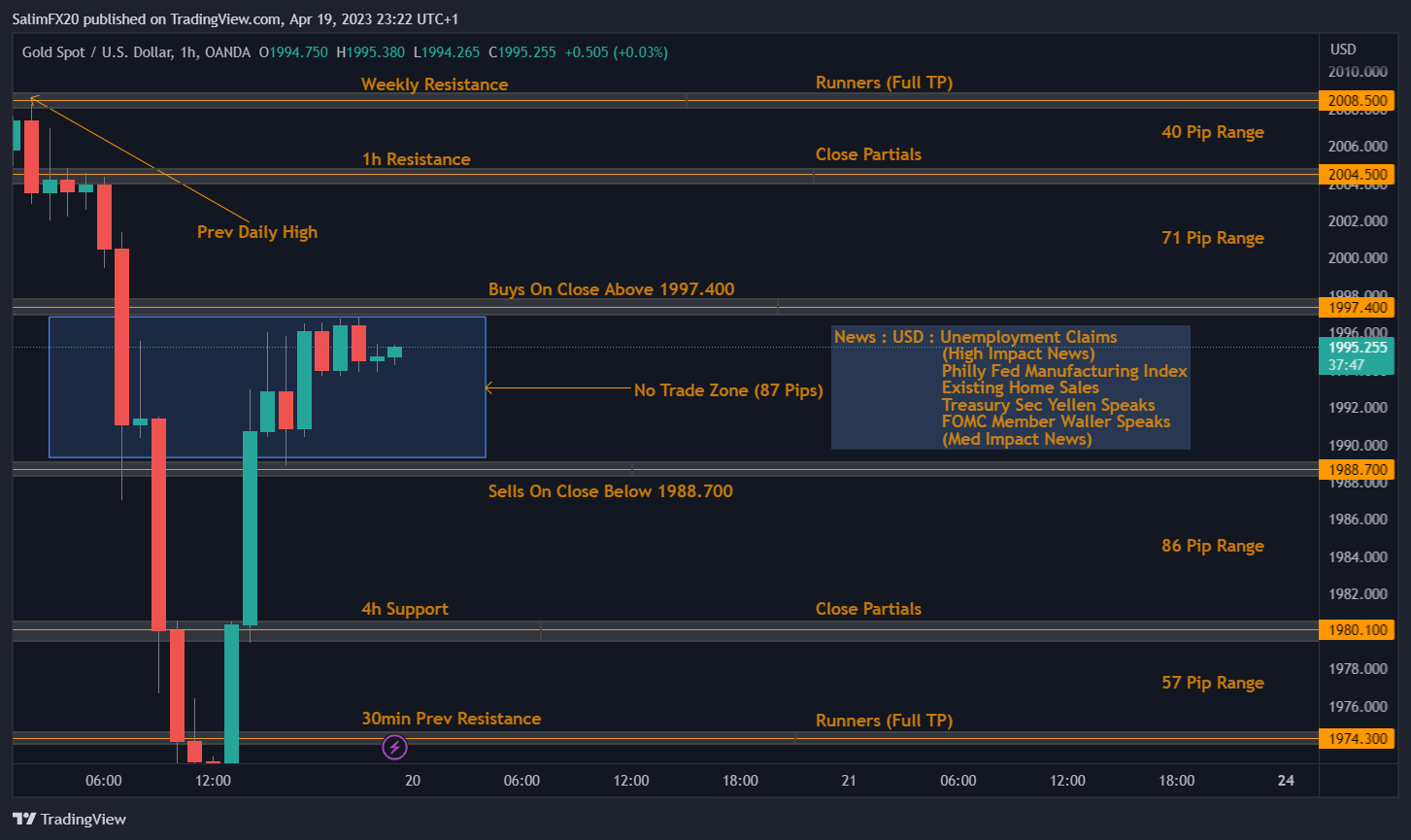Select the date 20 on the time axis
1411x840 pixels.
coord(412,780)
